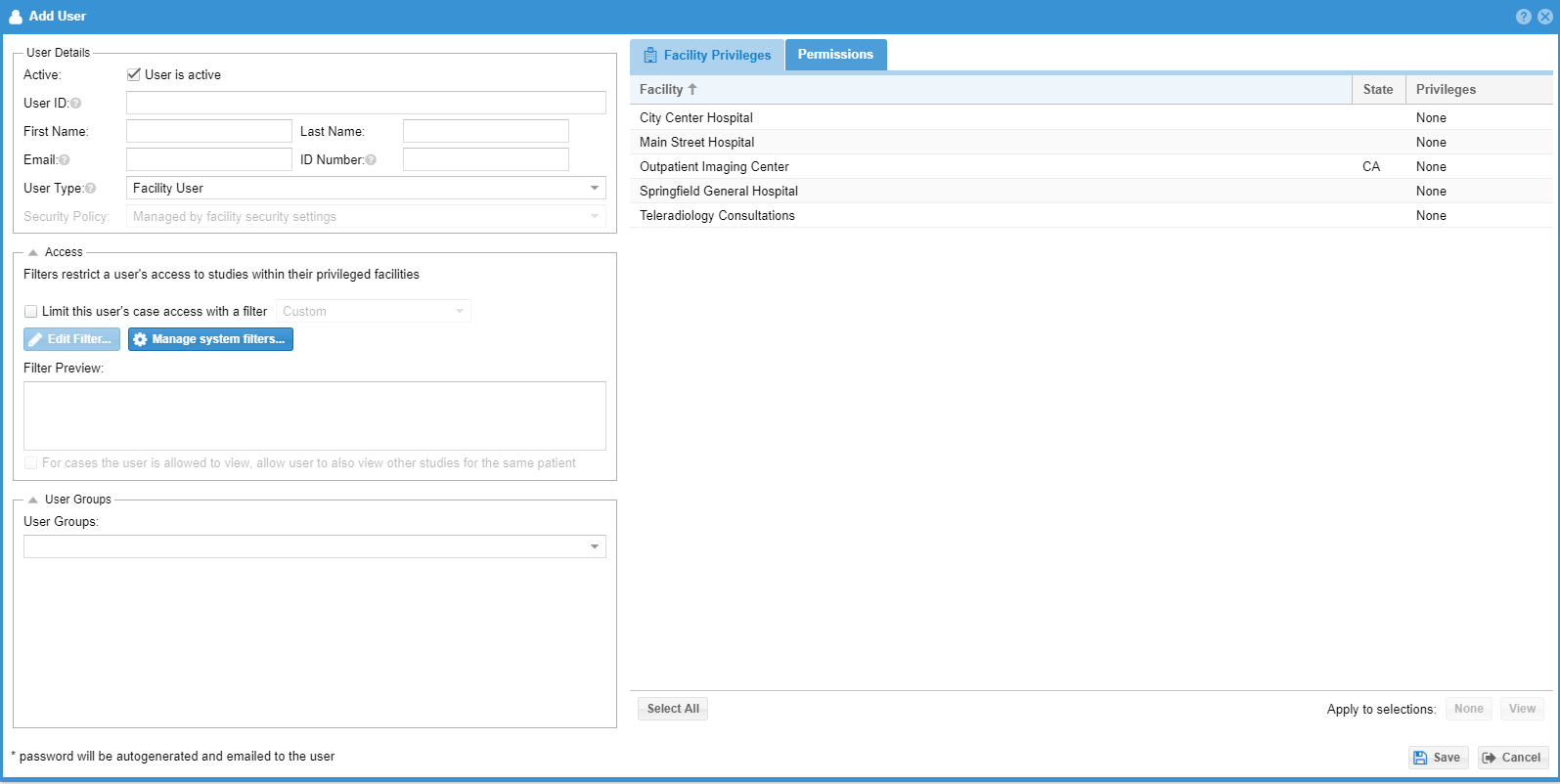Viewport: 1560px width, 784px height.
Task: Select Teleradiology Consultations row
Action: click(x=1091, y=215)
